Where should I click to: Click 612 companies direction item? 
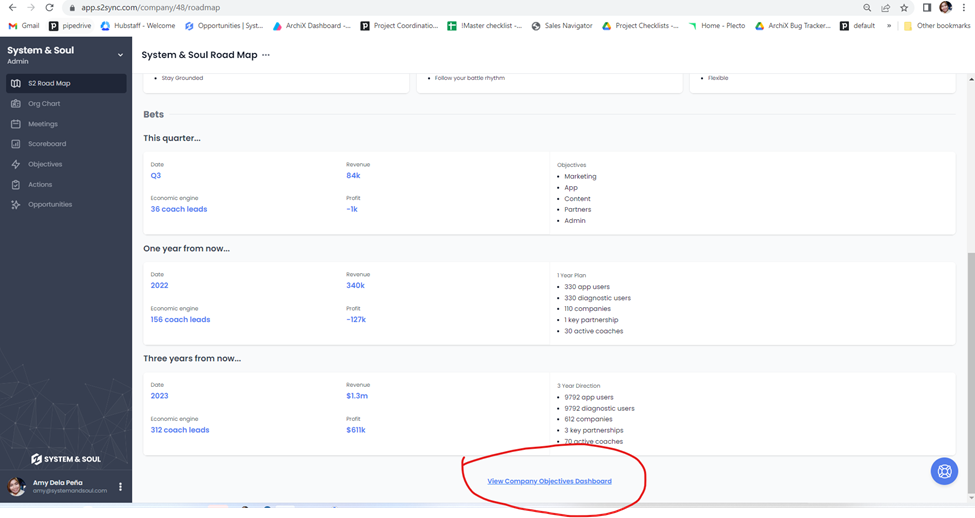click(588, 419)
